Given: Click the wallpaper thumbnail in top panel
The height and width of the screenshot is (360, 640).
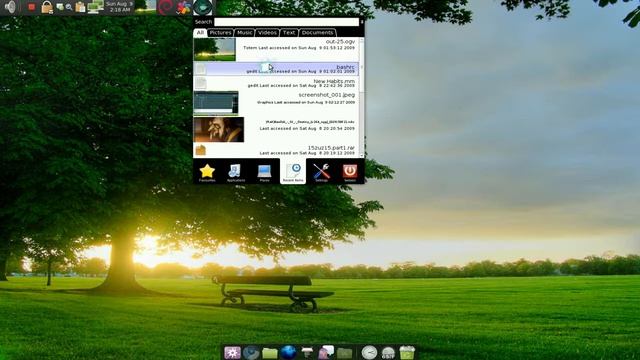Looking at the screenshot, I should click(x=145, y=7).
